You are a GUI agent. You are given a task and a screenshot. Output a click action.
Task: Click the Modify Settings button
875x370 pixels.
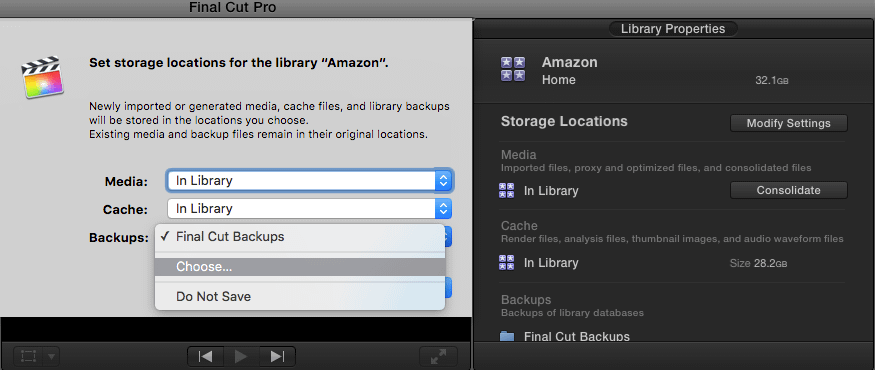789,123
